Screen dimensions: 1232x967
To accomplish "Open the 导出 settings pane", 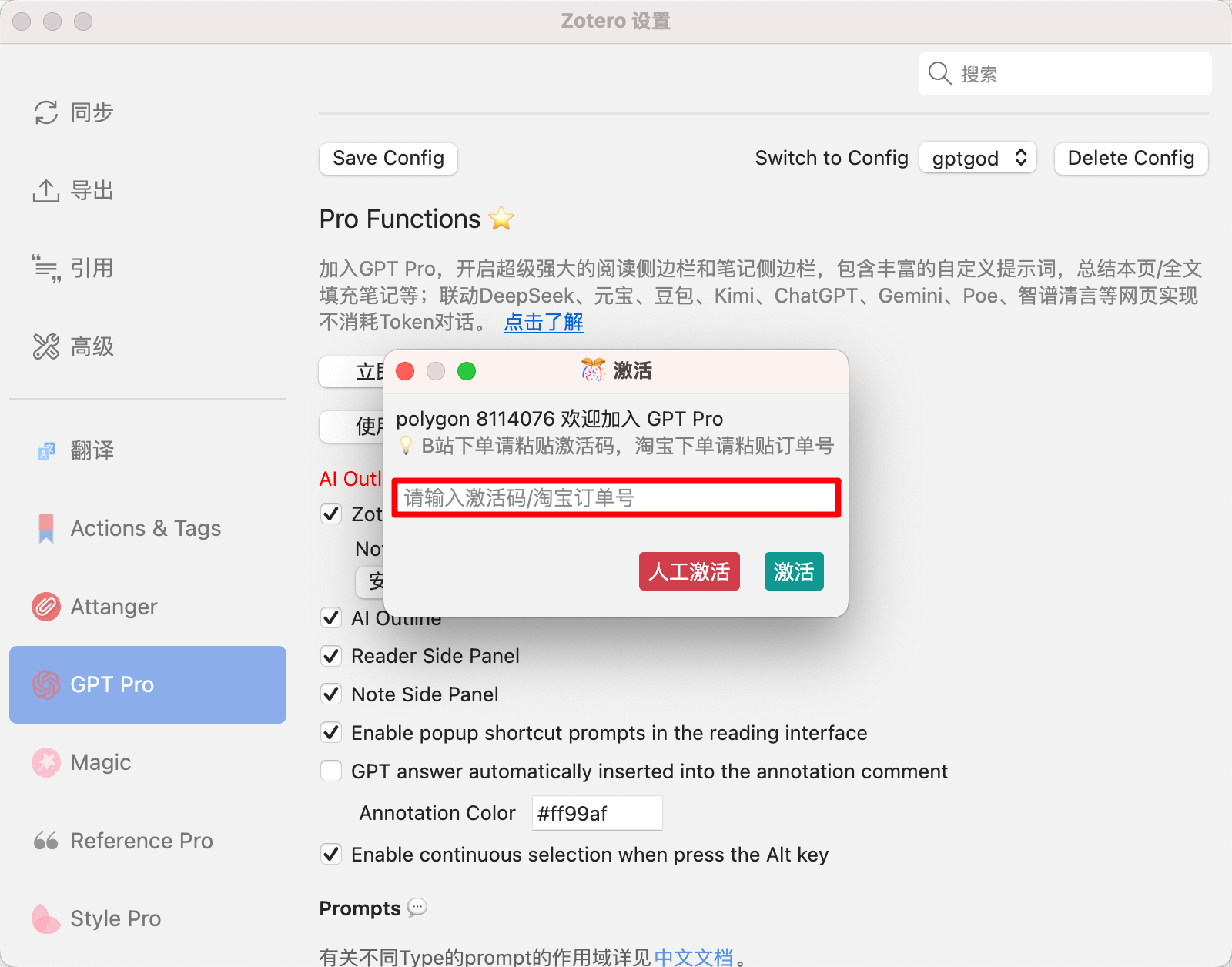I will [x=148, y=190].
